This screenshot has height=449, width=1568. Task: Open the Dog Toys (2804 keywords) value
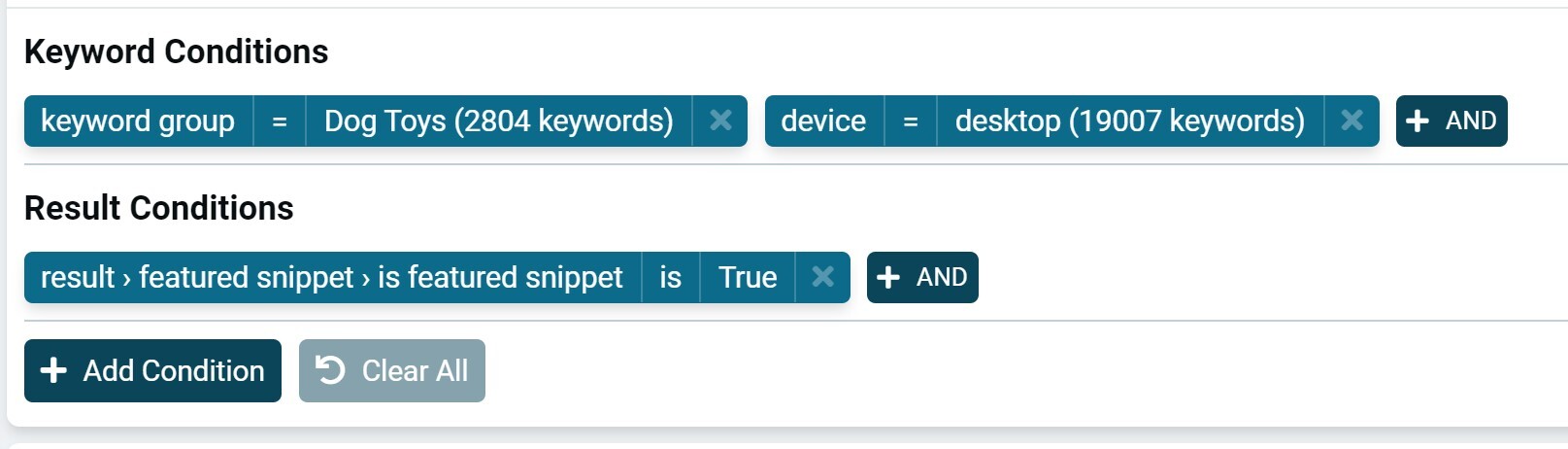(498, 121)
